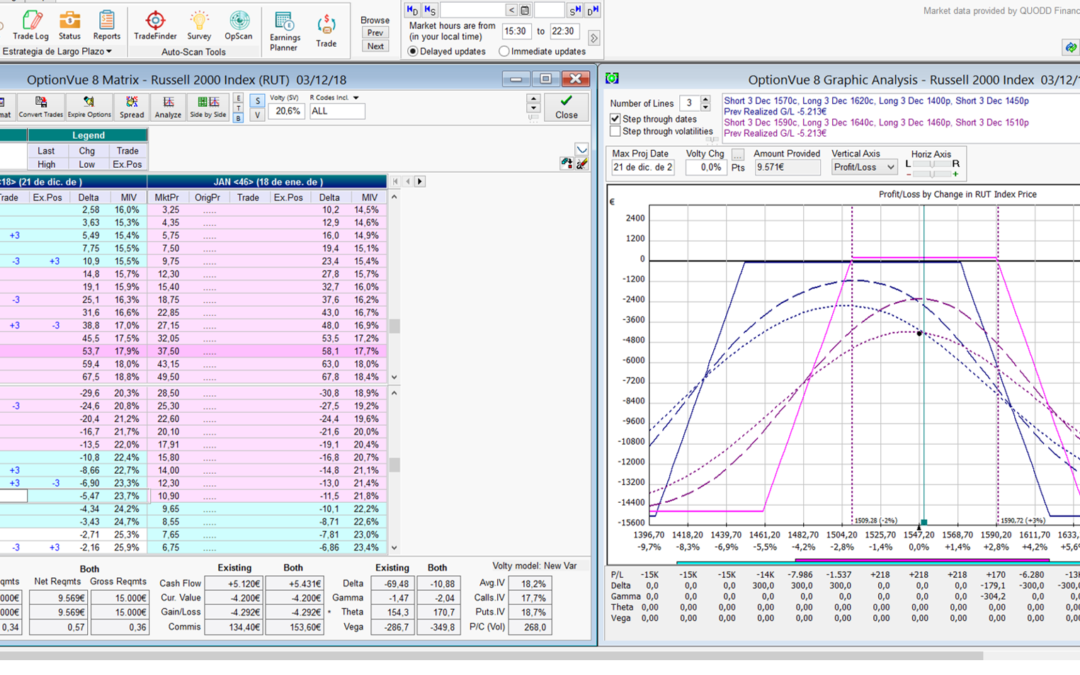Image resolution: width=1080 pixels, height=675 pixels.
Task: Increase Number of Lines with up arrow
Action: point(705,99)
